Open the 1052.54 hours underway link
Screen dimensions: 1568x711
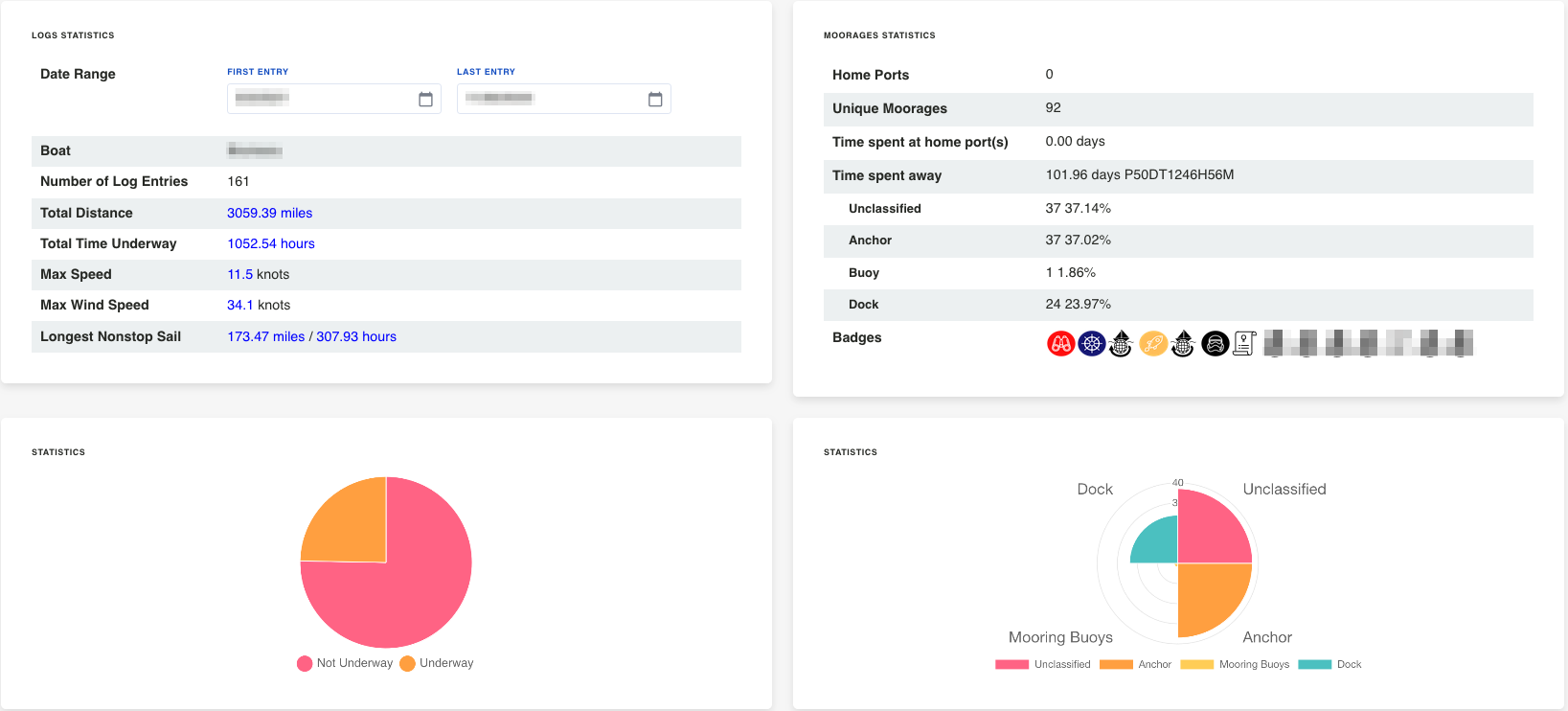(271, 243)
